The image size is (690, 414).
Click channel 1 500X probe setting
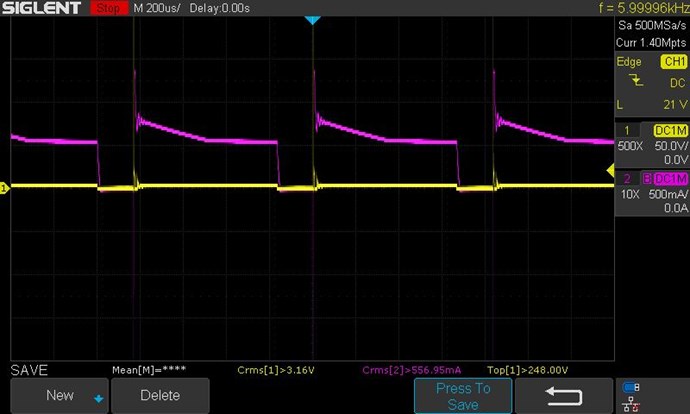coord(630,146)
